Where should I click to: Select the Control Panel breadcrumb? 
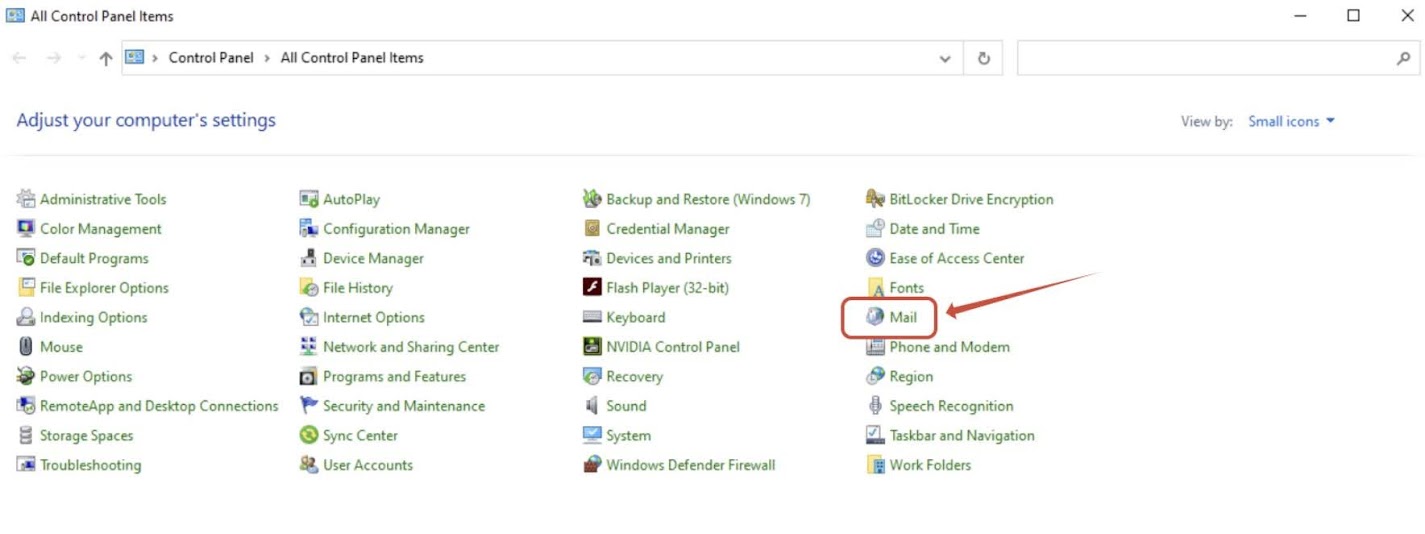pyautogui.click(x=211, y=58)
